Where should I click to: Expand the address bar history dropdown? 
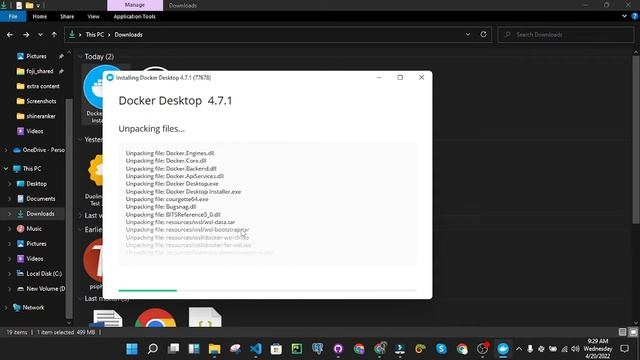[468, 35]
